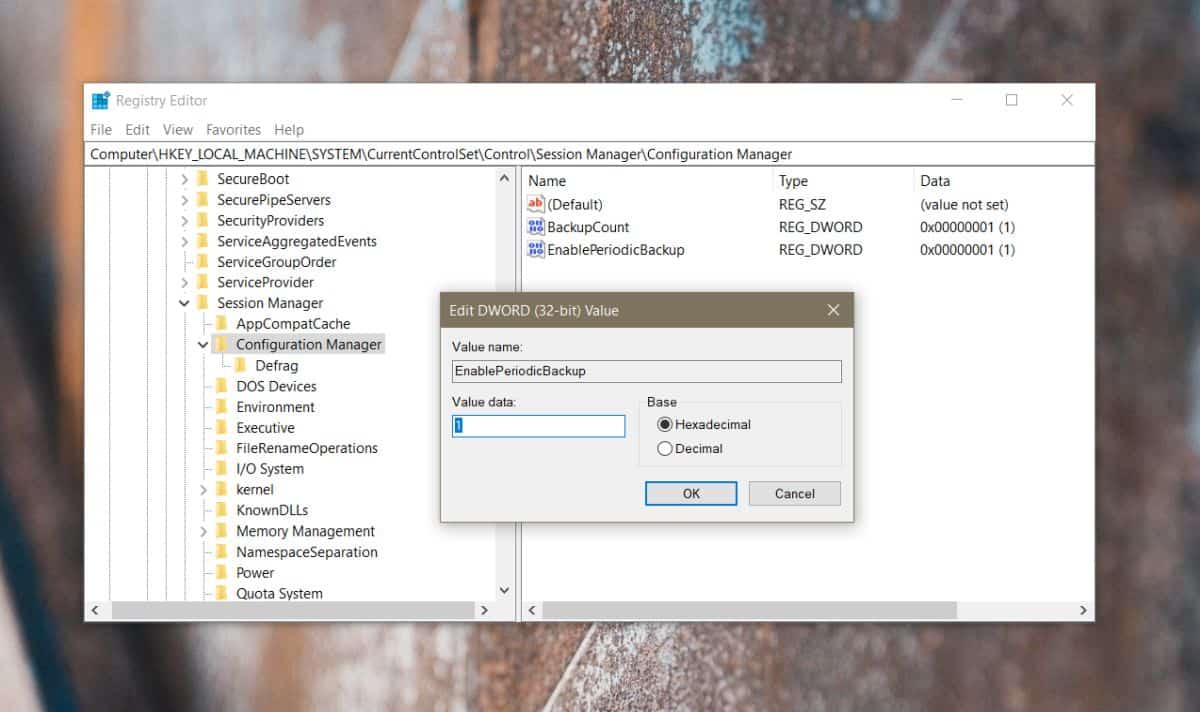Image resolution: width=1200 pixels, height=712 pixels.
Task: Select the Decimal base option
Action: tap(665, 449)
